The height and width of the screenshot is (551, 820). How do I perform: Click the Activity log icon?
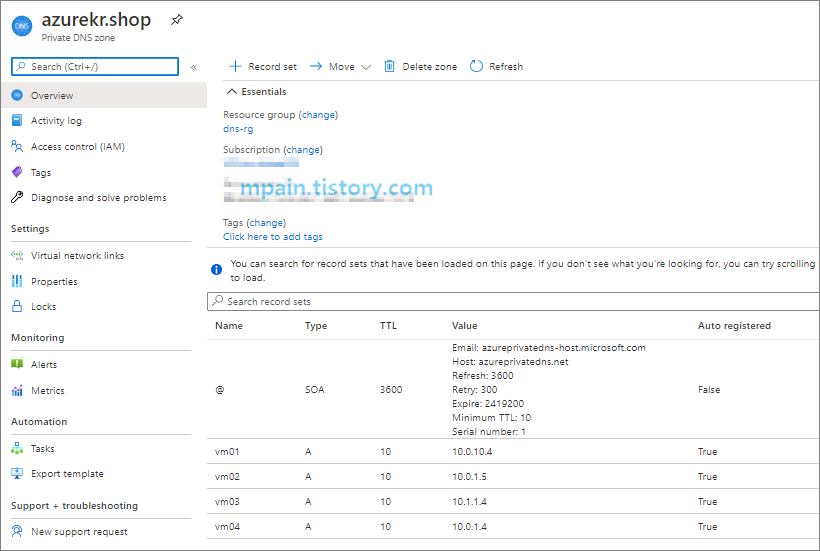[x=17, y=120]
